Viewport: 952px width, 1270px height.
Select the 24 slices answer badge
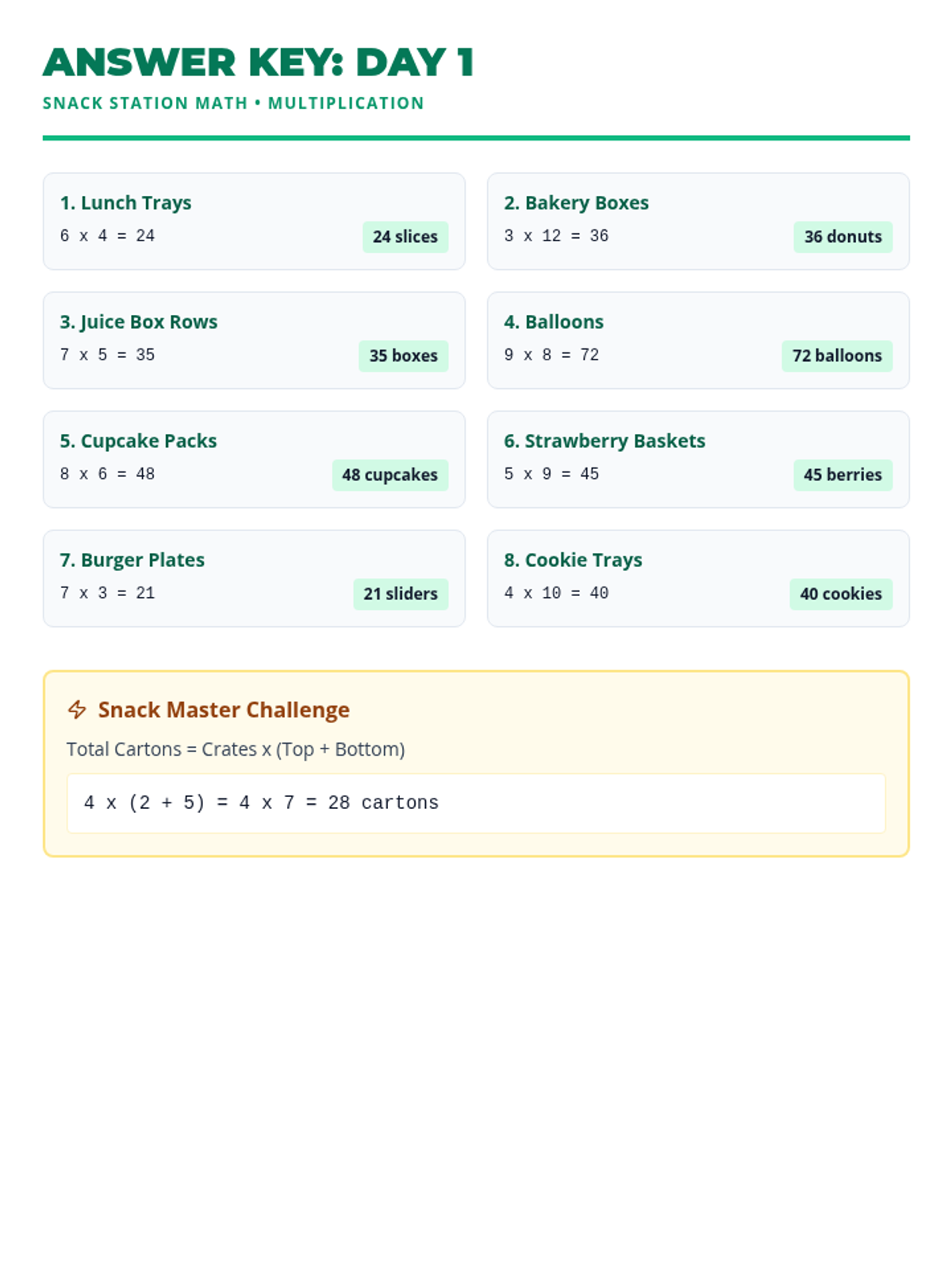click(x=405, y=237)
